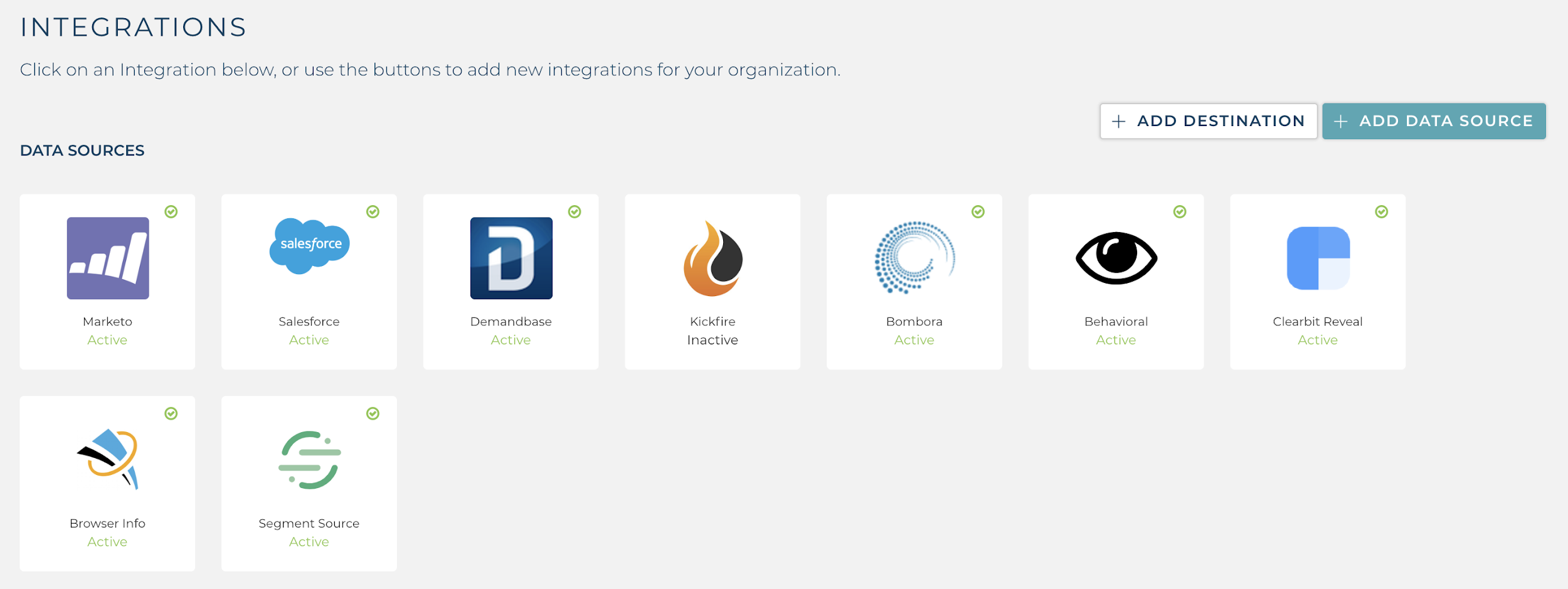Click the Active status under Segment Source
Image resolution: width=1568 pixels, height=589 pixels.
point(309,542)
